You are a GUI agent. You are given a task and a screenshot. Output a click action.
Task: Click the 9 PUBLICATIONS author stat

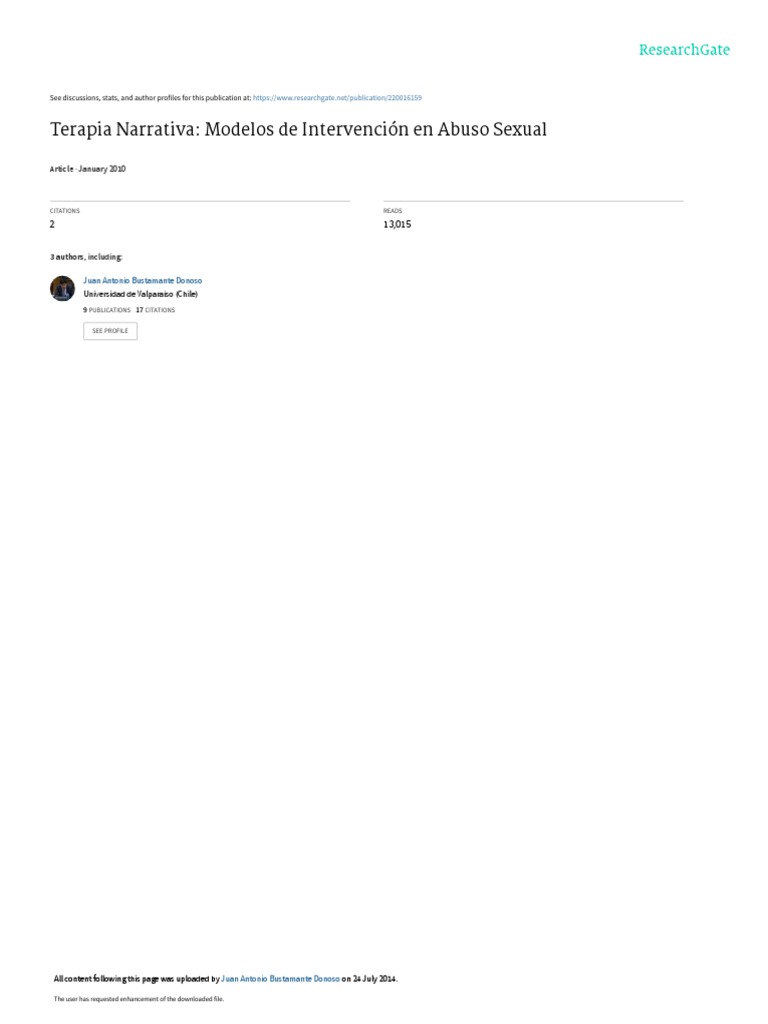pos(107,310)
